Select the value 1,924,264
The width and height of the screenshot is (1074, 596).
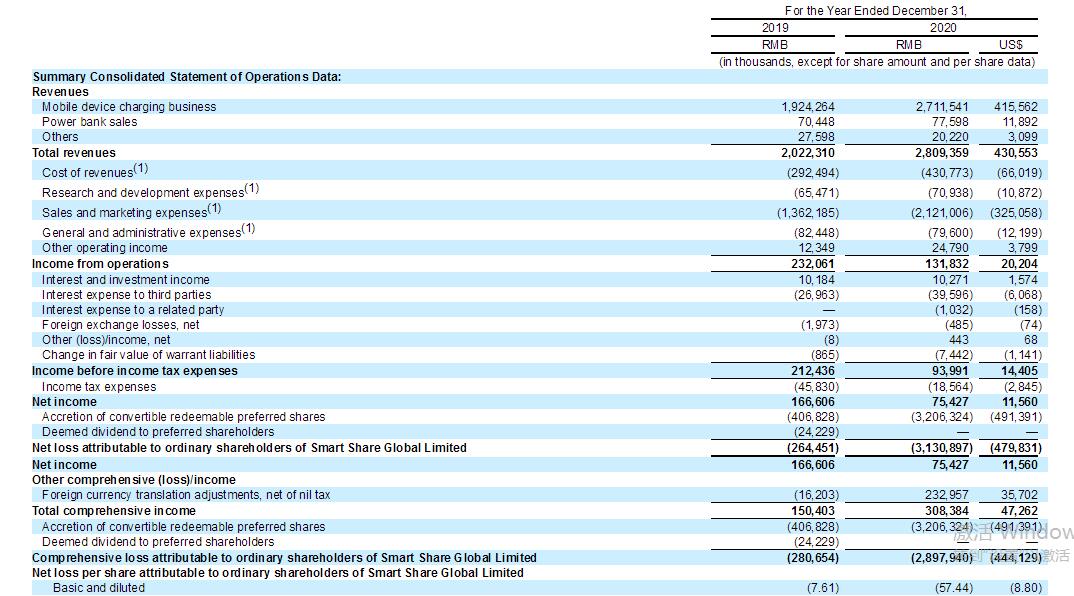pyautogui.click(x=808, y=107)
